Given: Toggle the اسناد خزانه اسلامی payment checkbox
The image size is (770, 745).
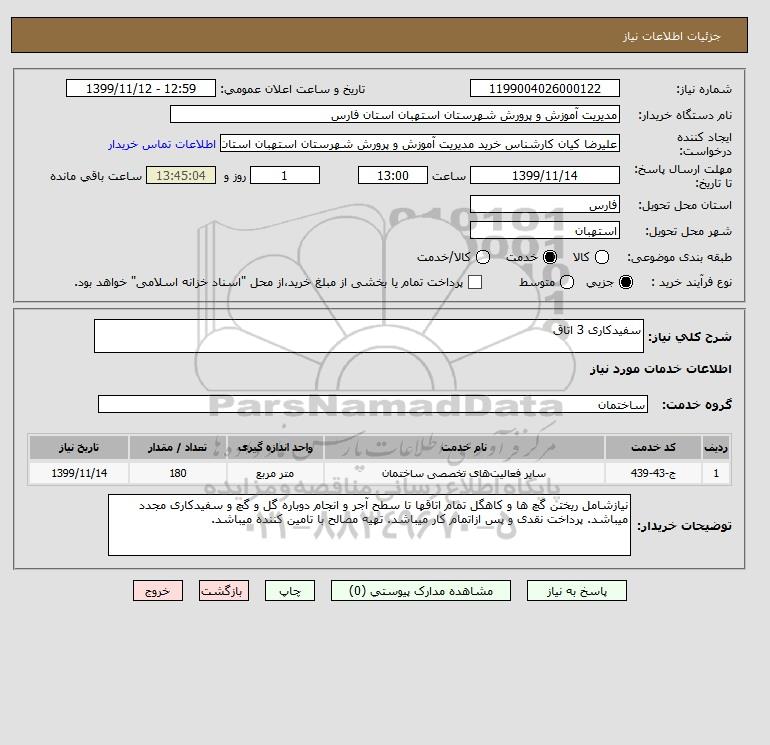Looking at the screenshot, I should pos(474,282).
